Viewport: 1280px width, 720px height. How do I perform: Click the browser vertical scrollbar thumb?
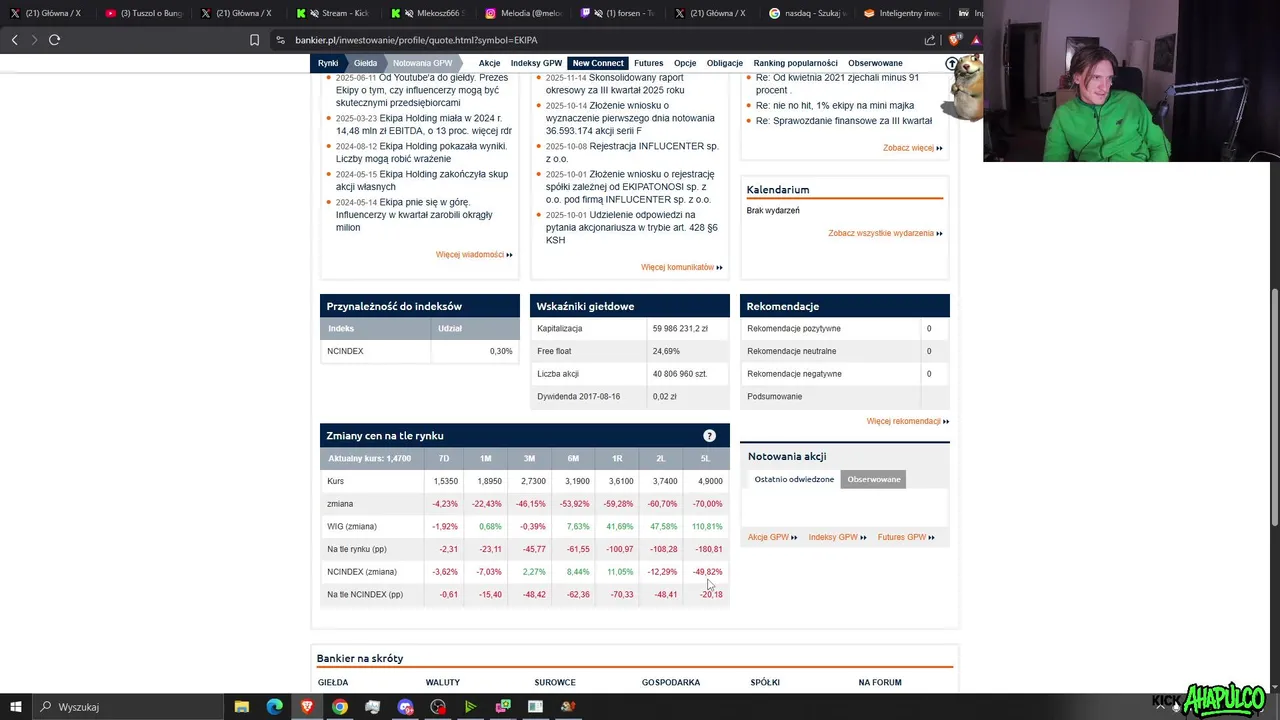pyautogui.click(x=1274, y=405)
